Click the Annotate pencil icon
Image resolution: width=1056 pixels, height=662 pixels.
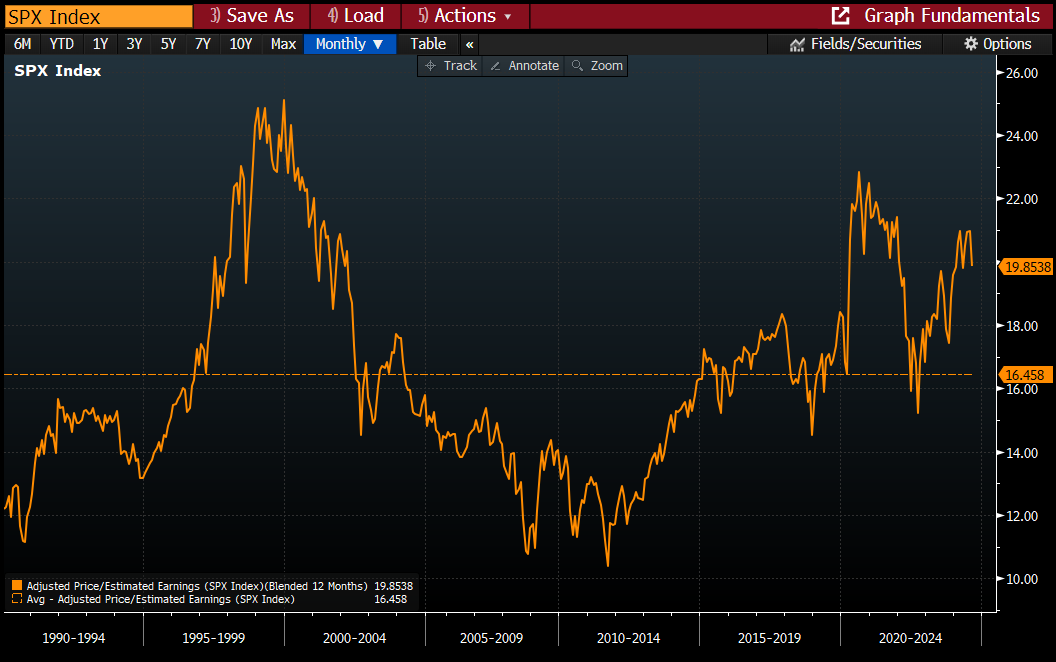tap(495, 66)
